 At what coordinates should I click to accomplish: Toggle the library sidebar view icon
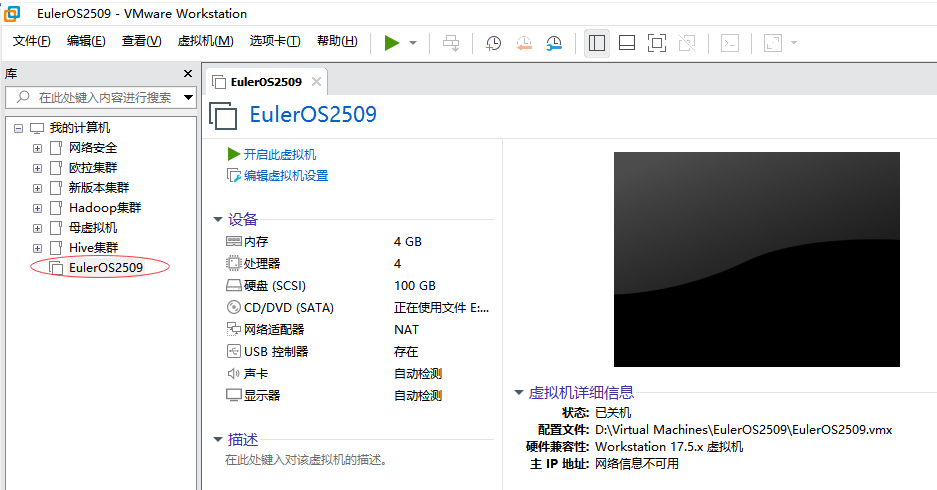pyautogui.click(x=597, y=43)
